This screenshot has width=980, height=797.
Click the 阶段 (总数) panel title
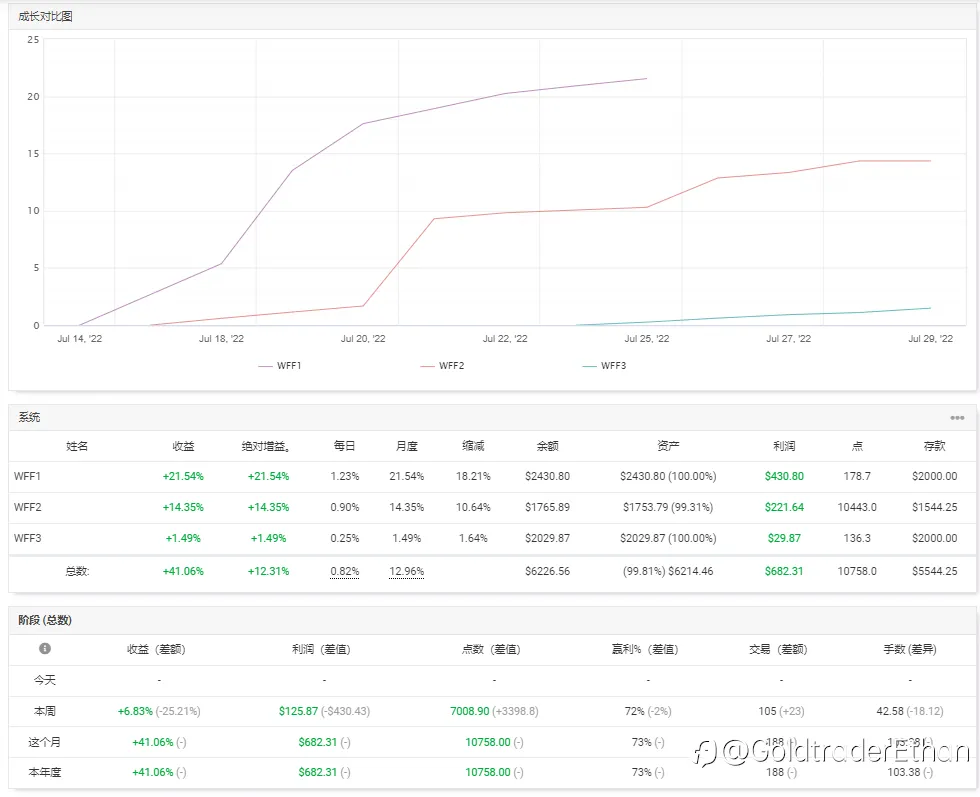(x=45, y=620)
